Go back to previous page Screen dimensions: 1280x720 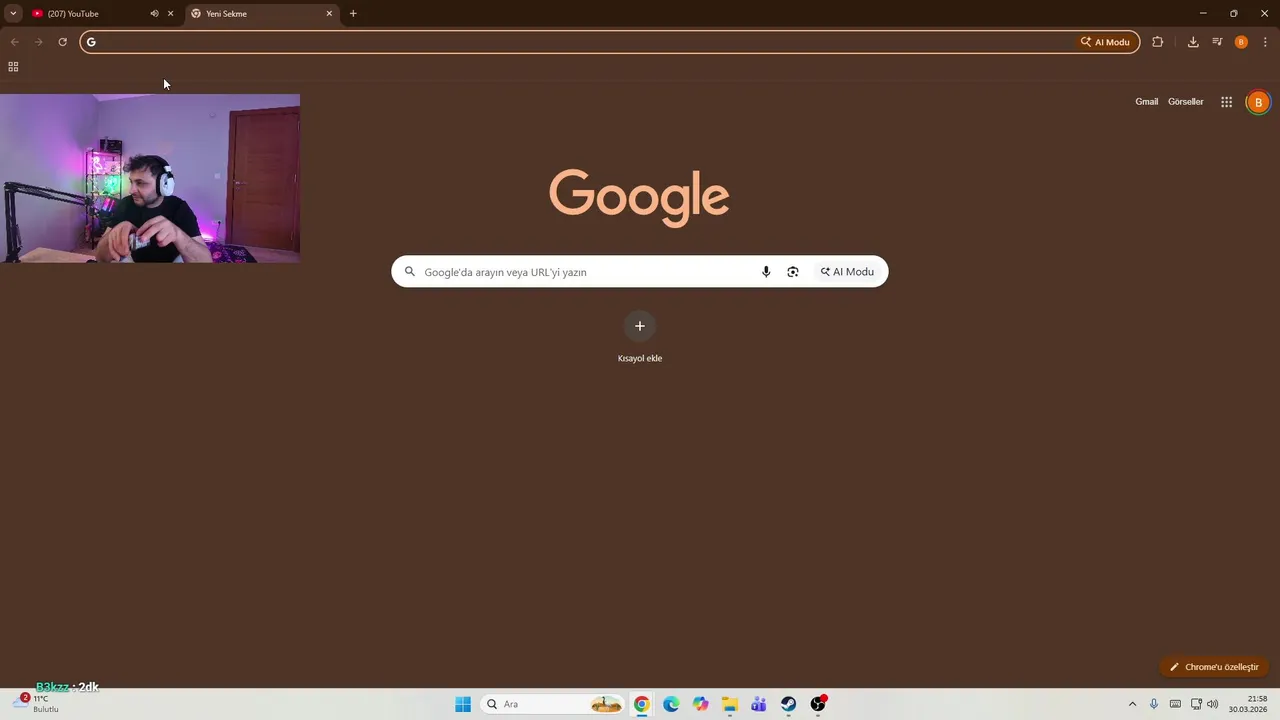(14, 42)
